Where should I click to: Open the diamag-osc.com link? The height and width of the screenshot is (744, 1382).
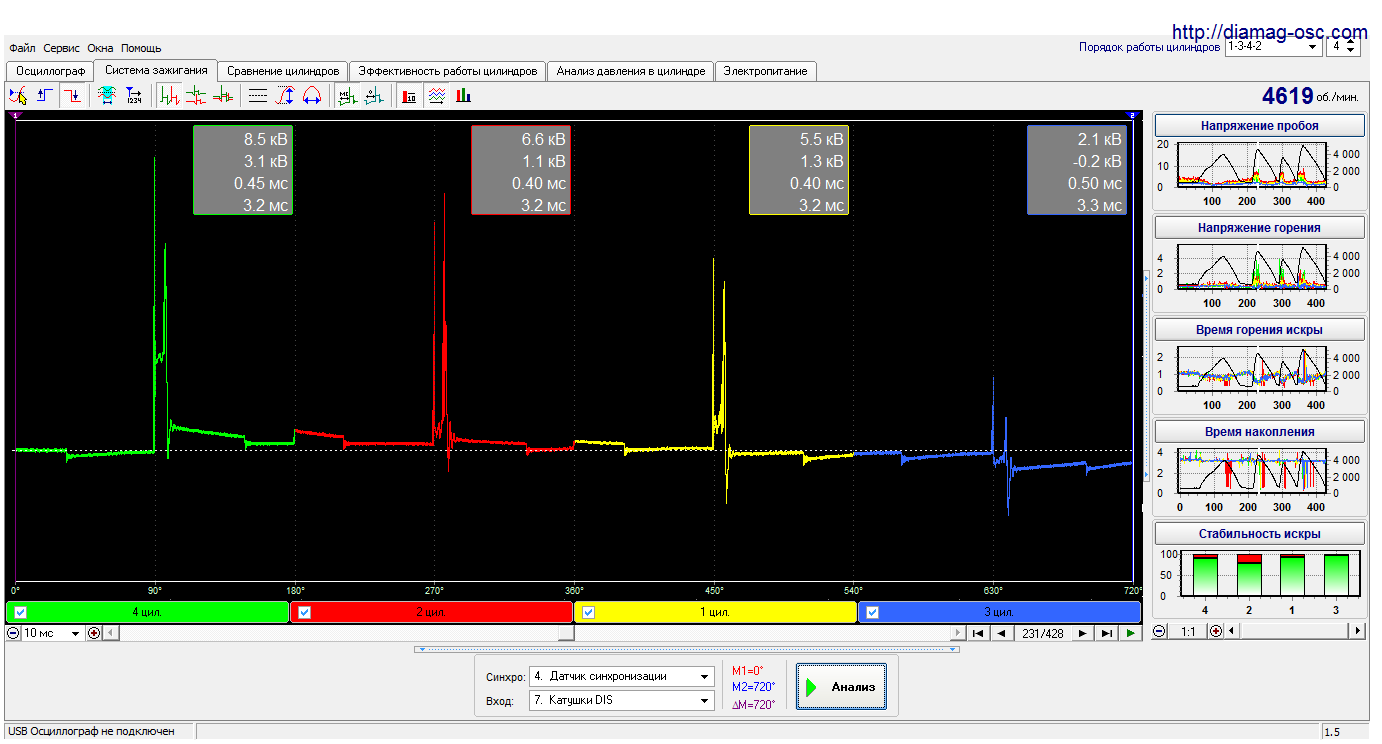click(x=1269, y=32)
